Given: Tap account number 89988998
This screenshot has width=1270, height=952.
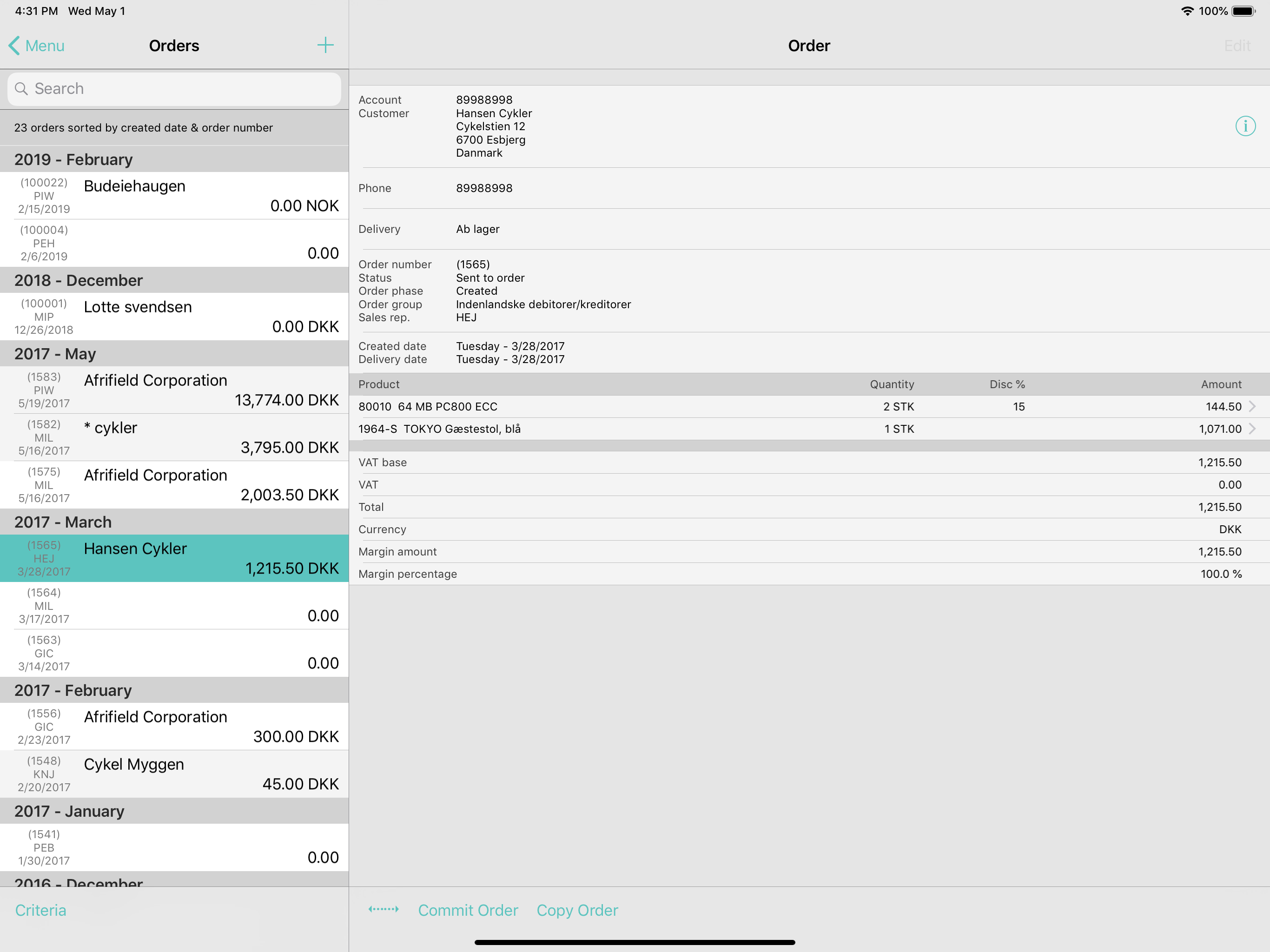Looking at the screenshot, I should click(484, 100).
